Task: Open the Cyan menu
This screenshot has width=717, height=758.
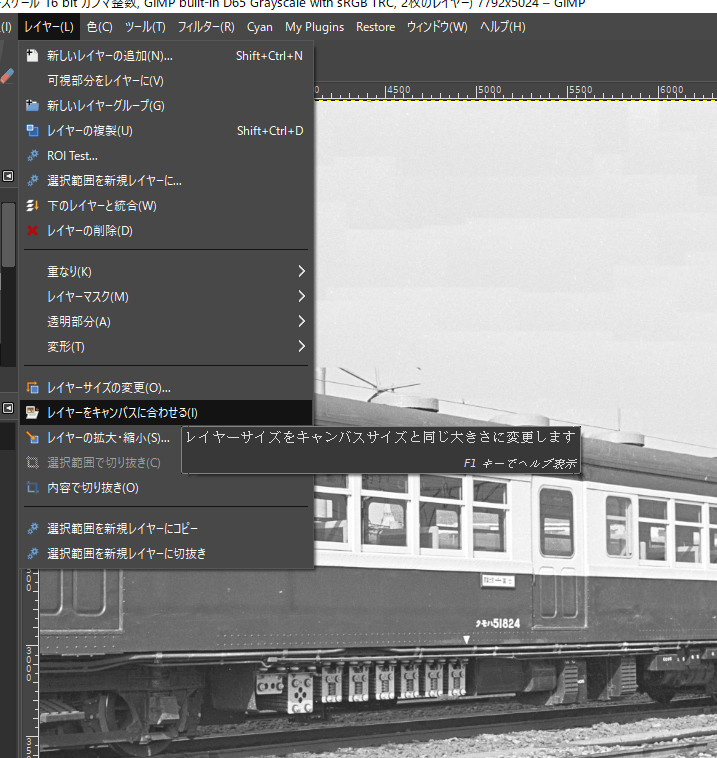Action: pos(260,27)
